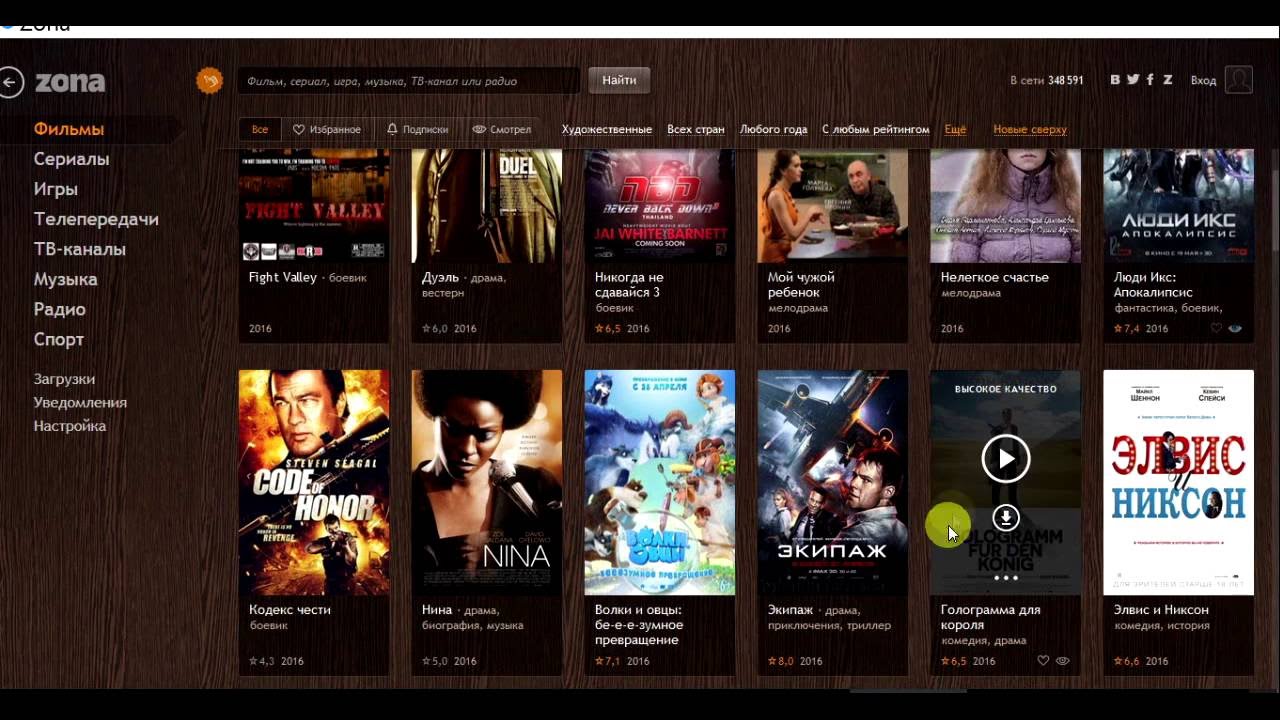
Task: Click the orange Zona round logo icon
Action: [x=210, y=81]
